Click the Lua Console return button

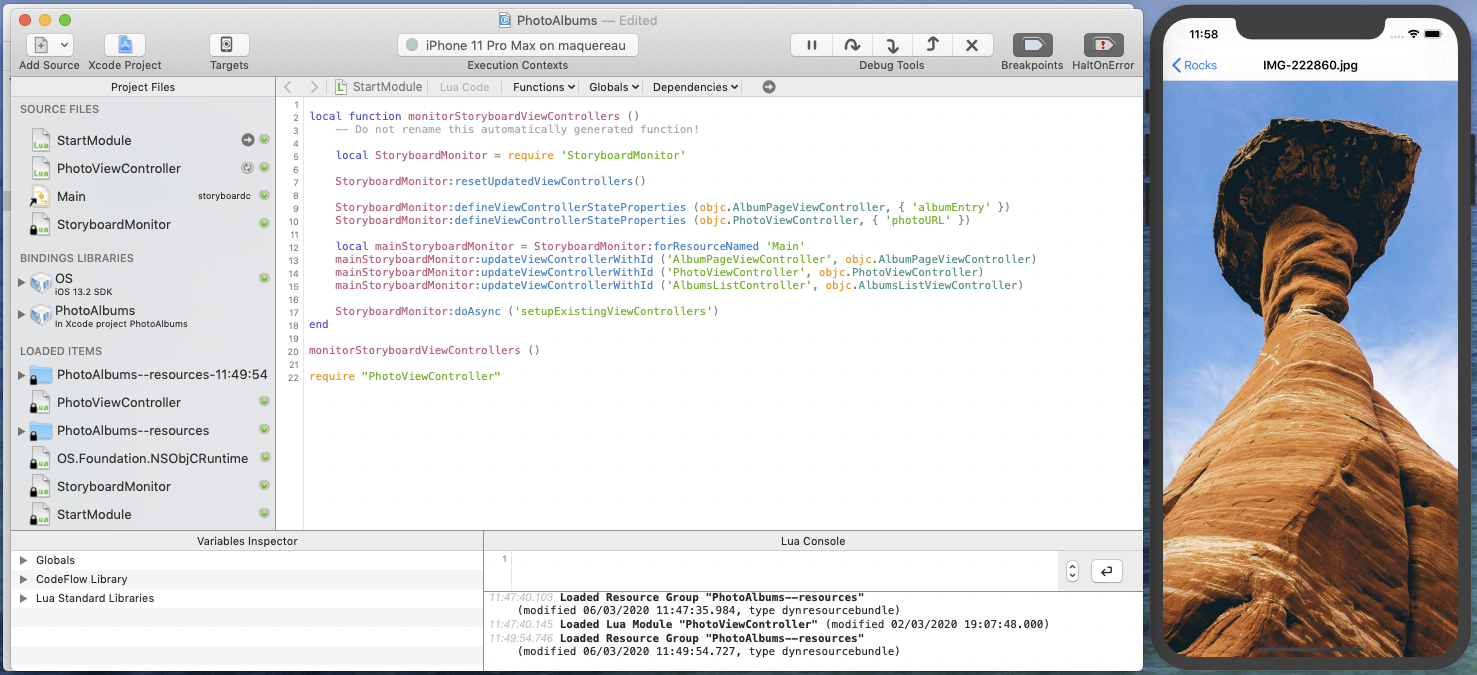pyautogui.click(x=1106, y=571)
